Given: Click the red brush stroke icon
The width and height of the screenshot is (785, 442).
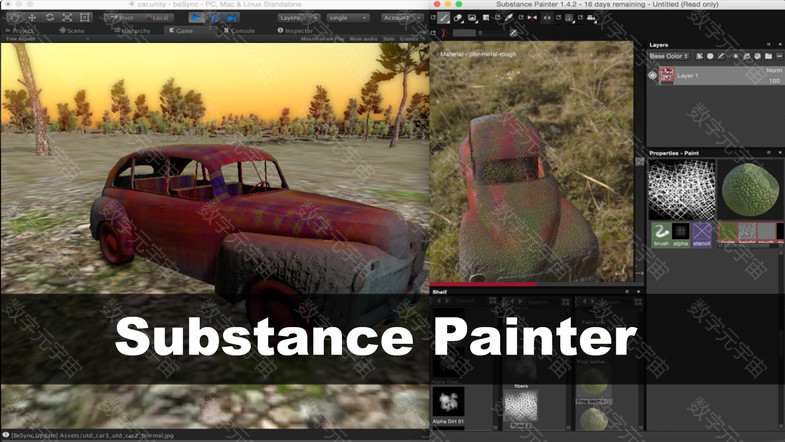Looking at the screenshot, I should (445, 33).
